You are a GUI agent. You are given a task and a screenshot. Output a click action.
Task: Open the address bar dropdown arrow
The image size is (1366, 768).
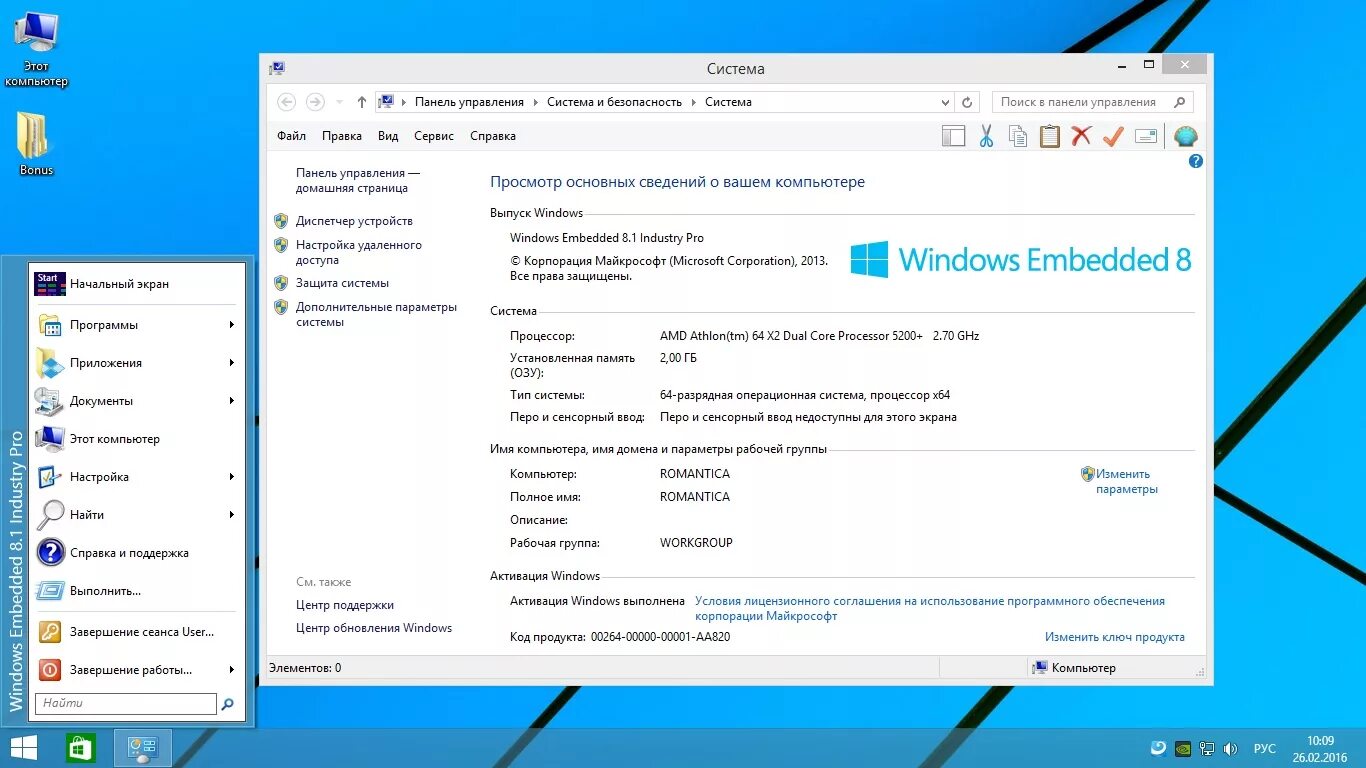[x=944, y=101]
